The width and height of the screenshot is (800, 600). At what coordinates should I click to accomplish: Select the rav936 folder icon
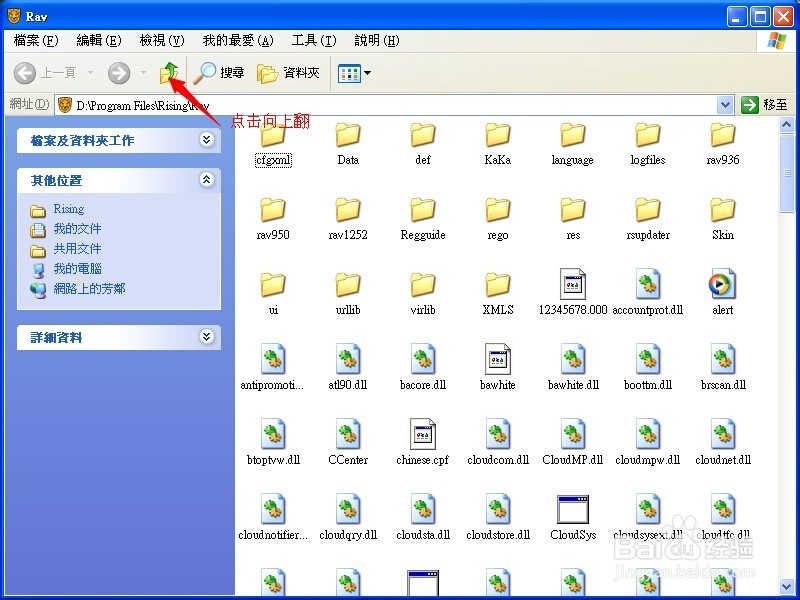pyautogui.click(x=723, y=135)
